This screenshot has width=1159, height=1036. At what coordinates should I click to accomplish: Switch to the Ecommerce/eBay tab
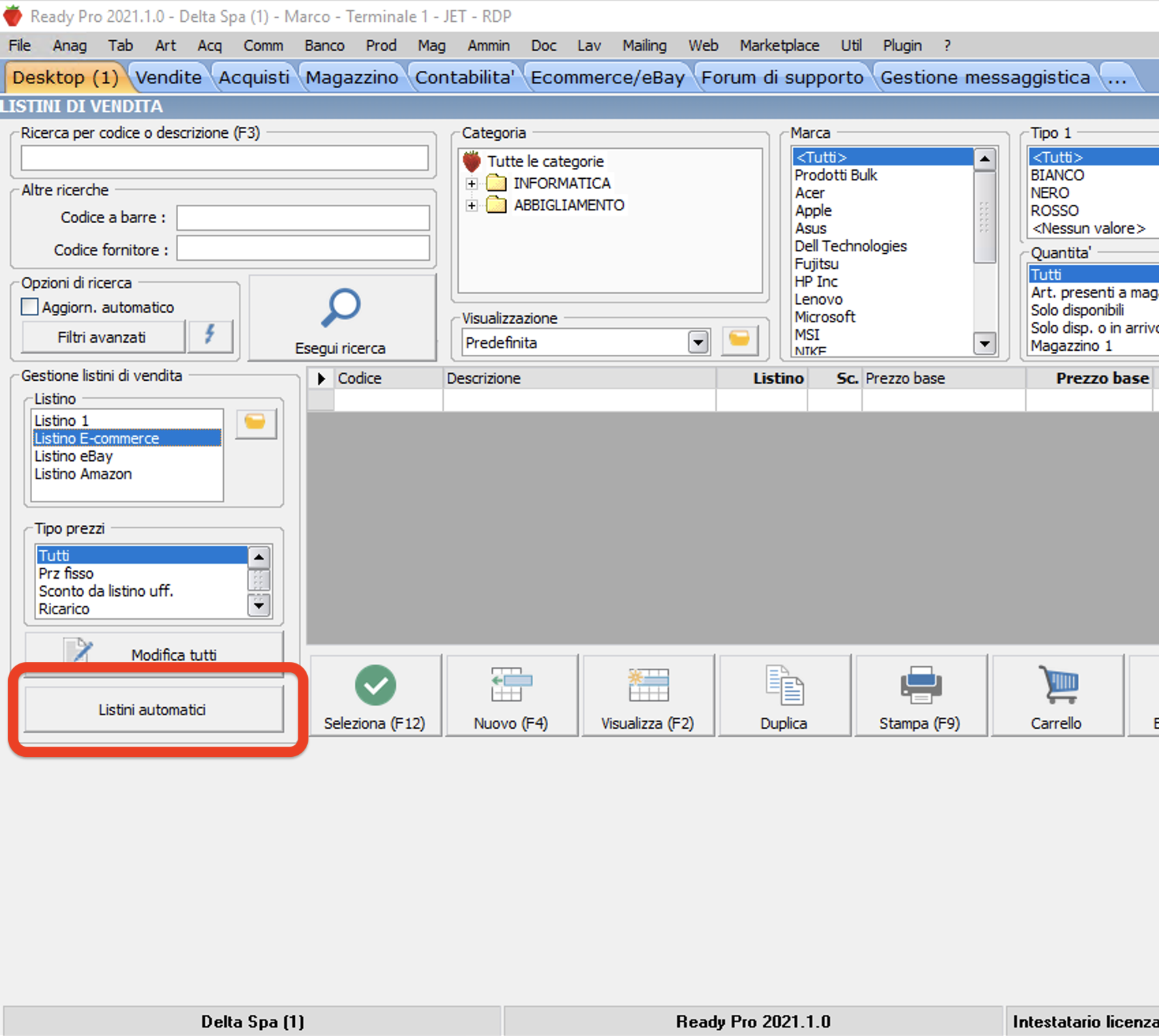point(607,78)
